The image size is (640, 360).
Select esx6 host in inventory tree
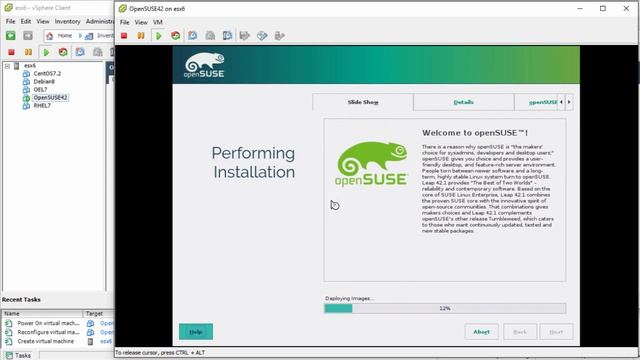coord(30,66)
